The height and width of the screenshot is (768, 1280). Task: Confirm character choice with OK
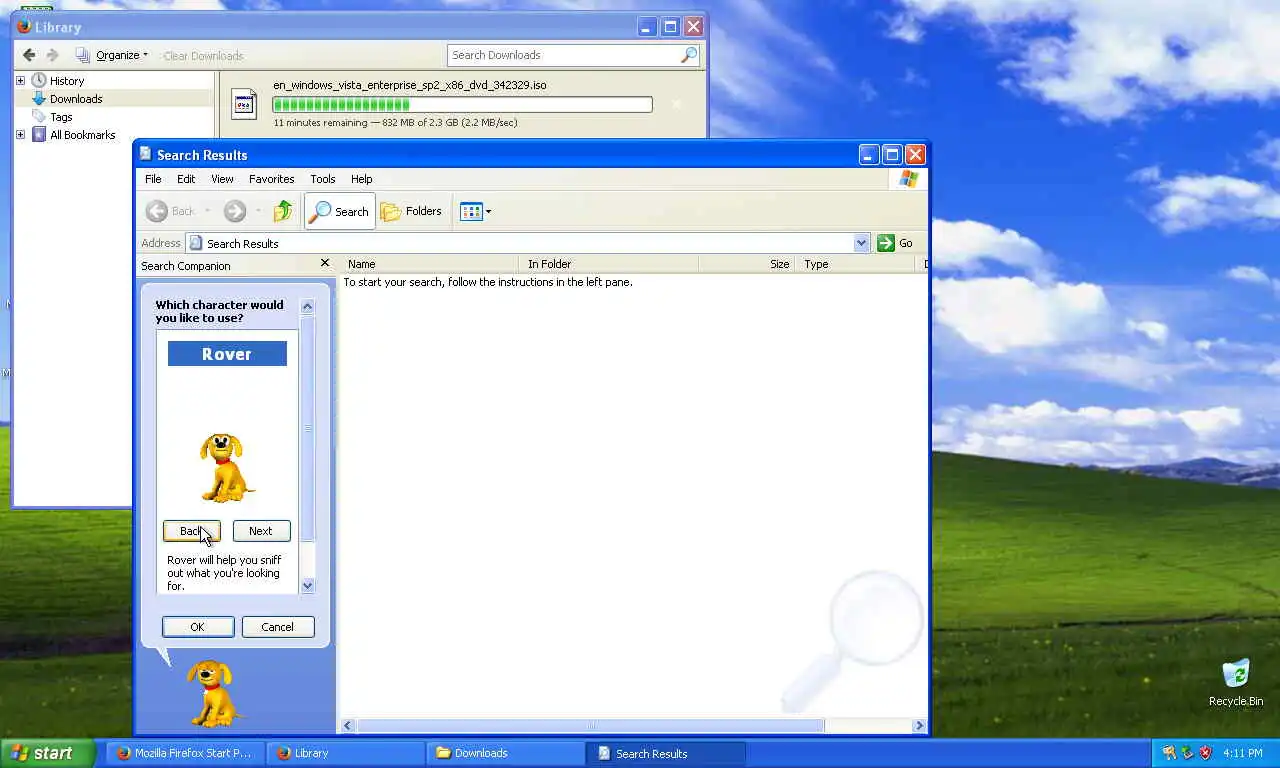coord(198,627)
